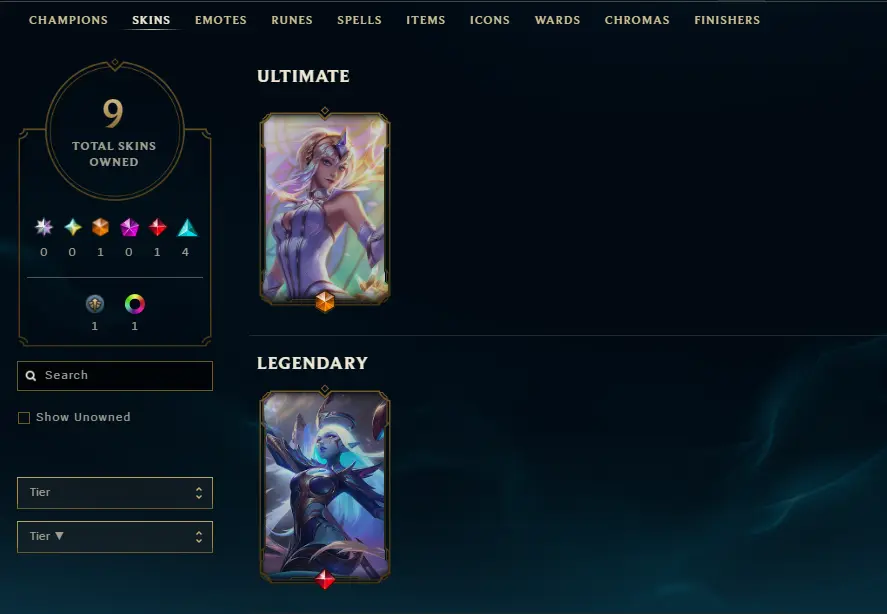Viewport: 887px width, 614px height.
Task: Click inside the Search input field
Action: (115, 376)
